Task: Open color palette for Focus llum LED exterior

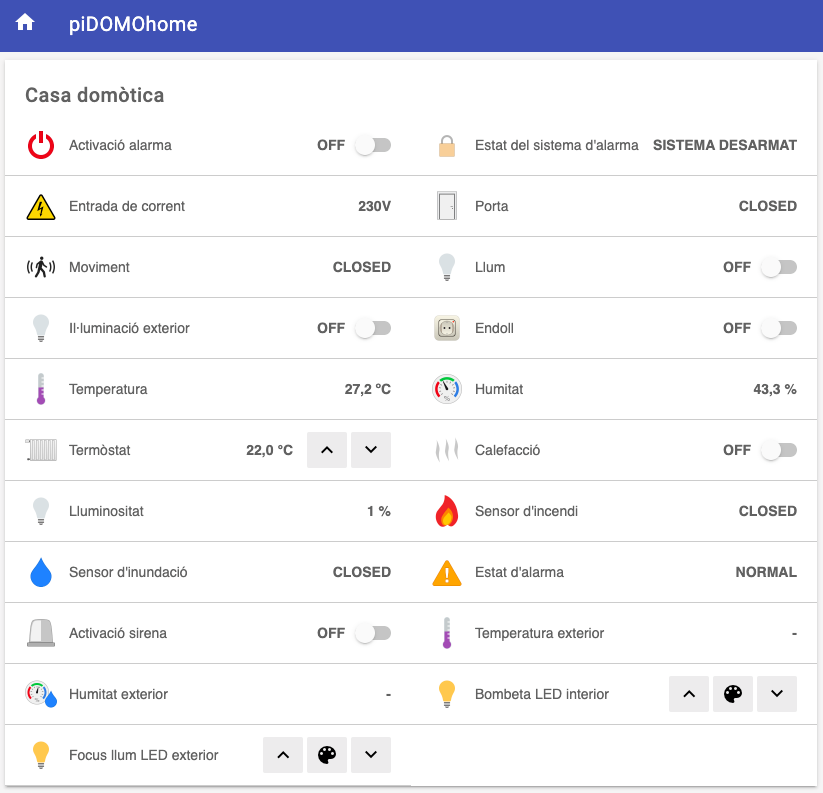Action: (327, 756)
